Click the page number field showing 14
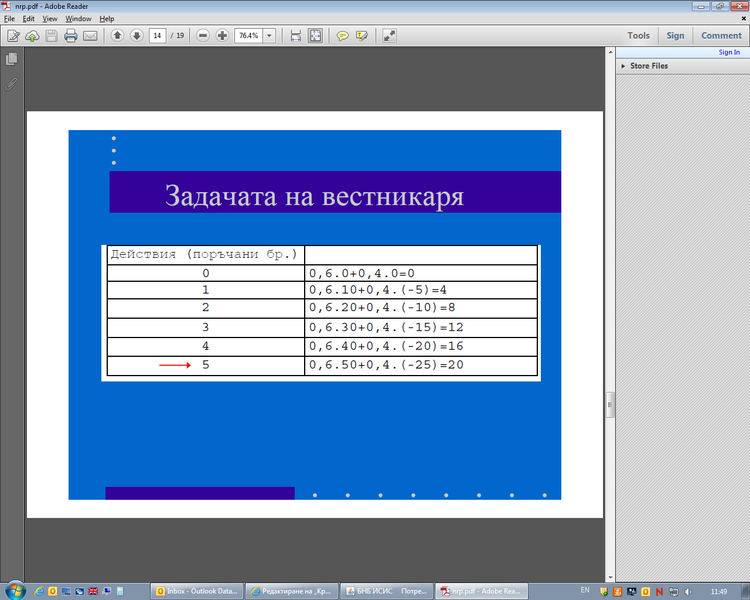The image size is (750, 600). [157, 35]
